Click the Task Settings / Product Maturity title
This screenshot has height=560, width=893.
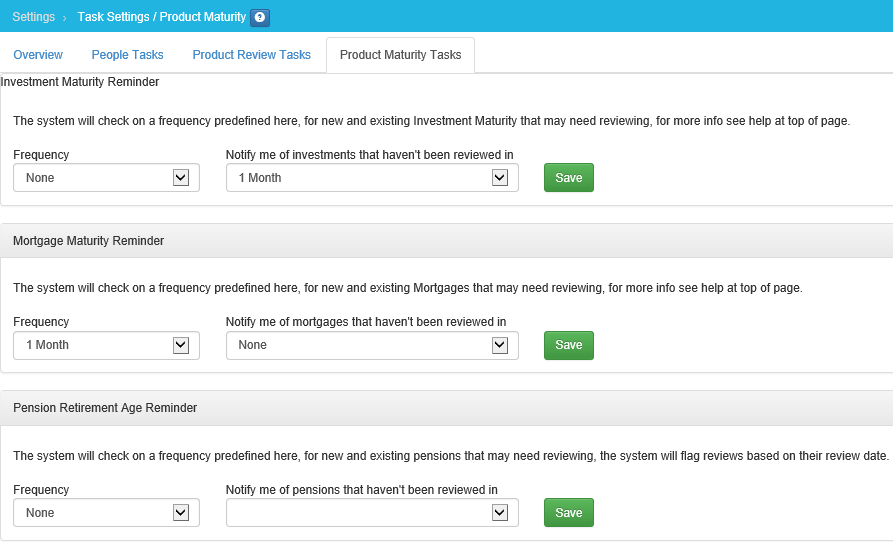[161, 17]
